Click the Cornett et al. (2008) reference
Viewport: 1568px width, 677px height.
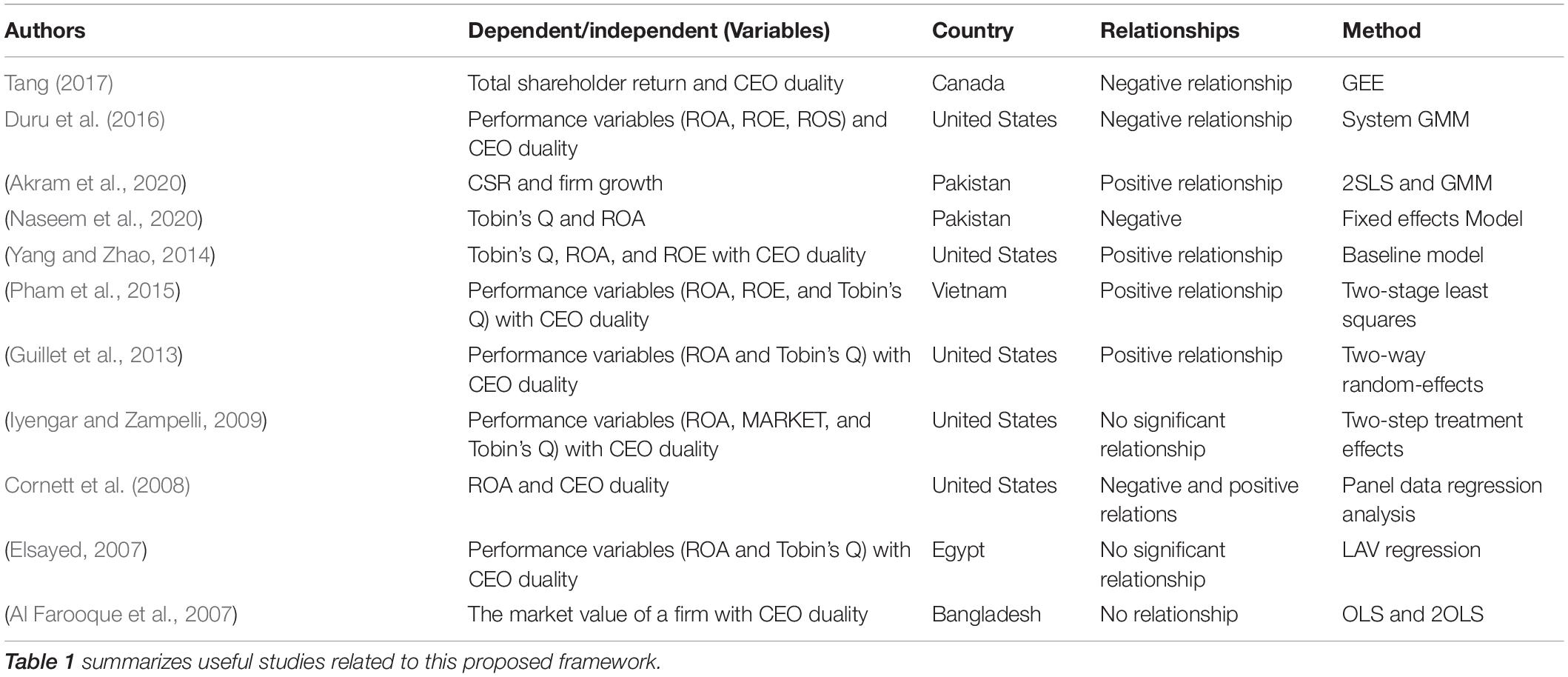click(x=97, y=485)
